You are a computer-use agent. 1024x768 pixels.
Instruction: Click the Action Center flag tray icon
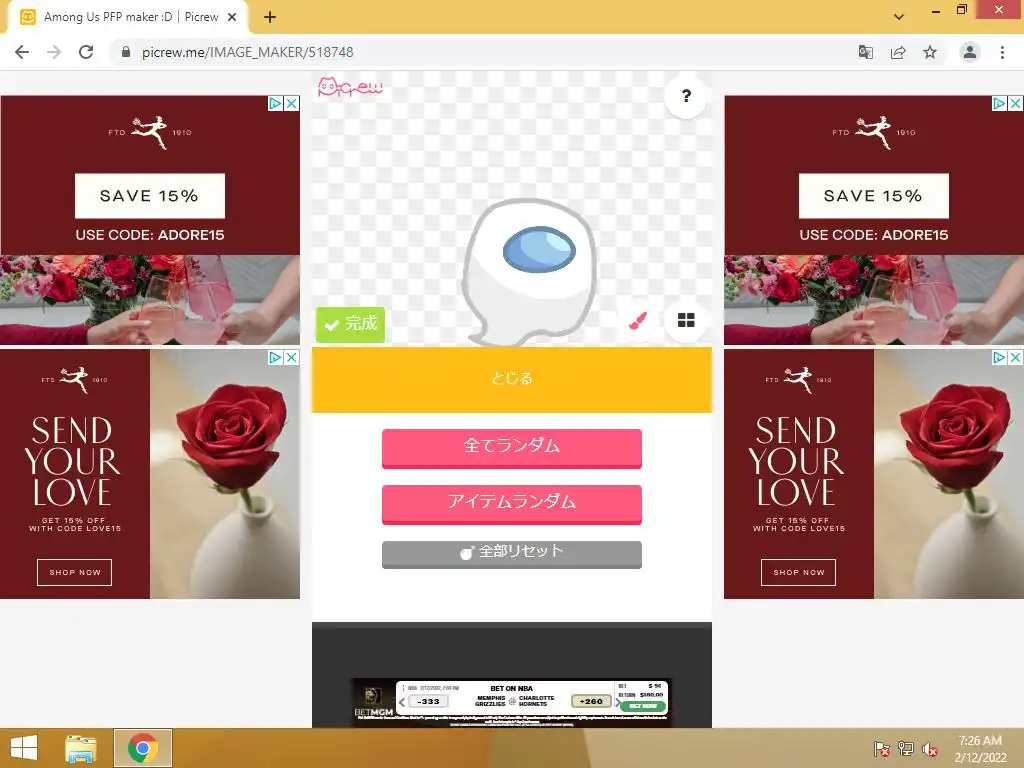[882, 749]
